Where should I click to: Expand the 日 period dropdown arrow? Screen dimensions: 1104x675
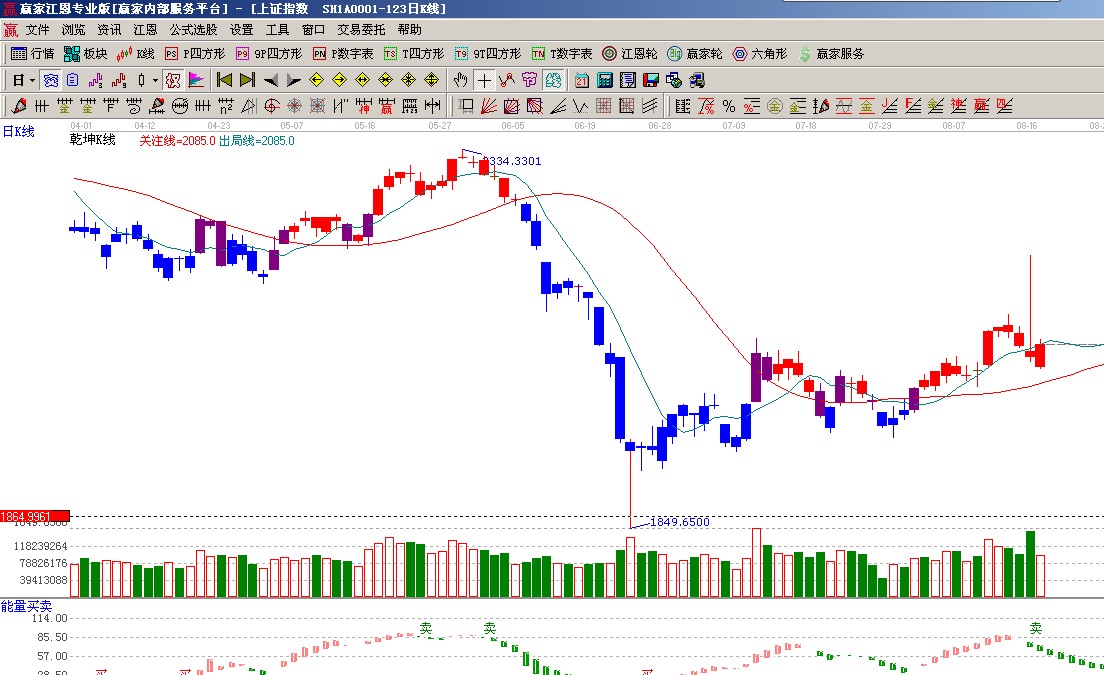(x=32, y=80)
